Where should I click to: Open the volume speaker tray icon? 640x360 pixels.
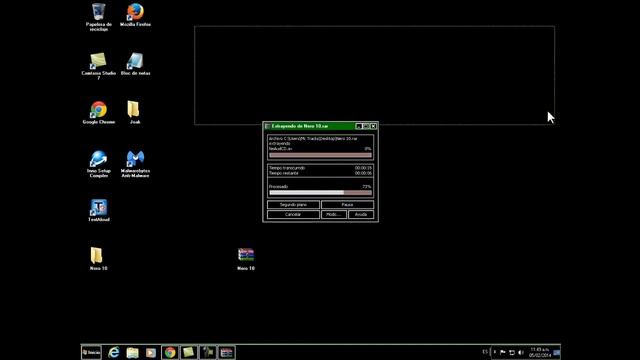point(521,352)
